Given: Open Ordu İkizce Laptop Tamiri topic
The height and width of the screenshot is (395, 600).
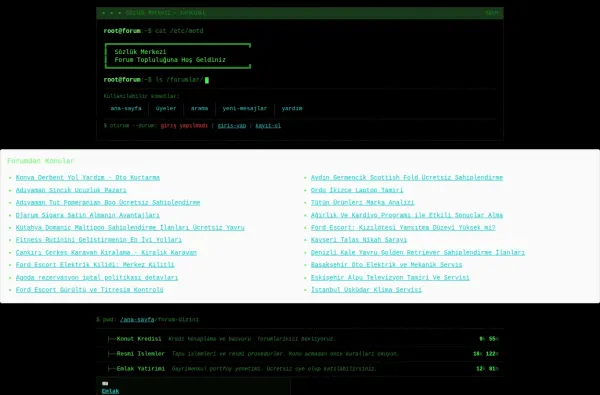Looking at the screenshot, I should (357, 190).
